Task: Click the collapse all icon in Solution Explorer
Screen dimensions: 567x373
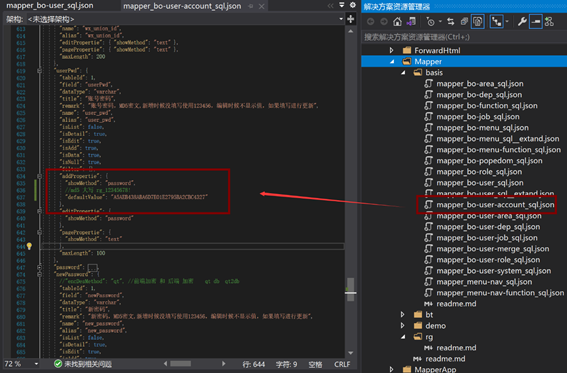Action: 464,22
